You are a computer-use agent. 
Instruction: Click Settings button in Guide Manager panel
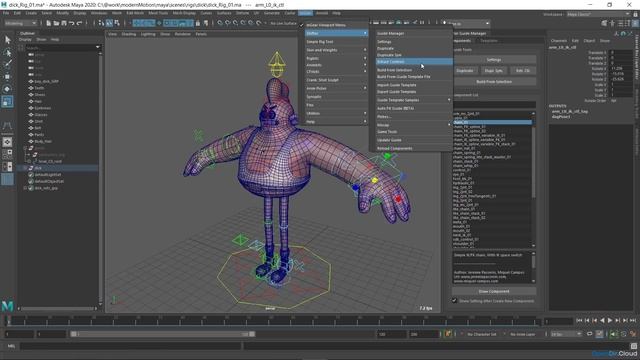[x=493, y=60]
